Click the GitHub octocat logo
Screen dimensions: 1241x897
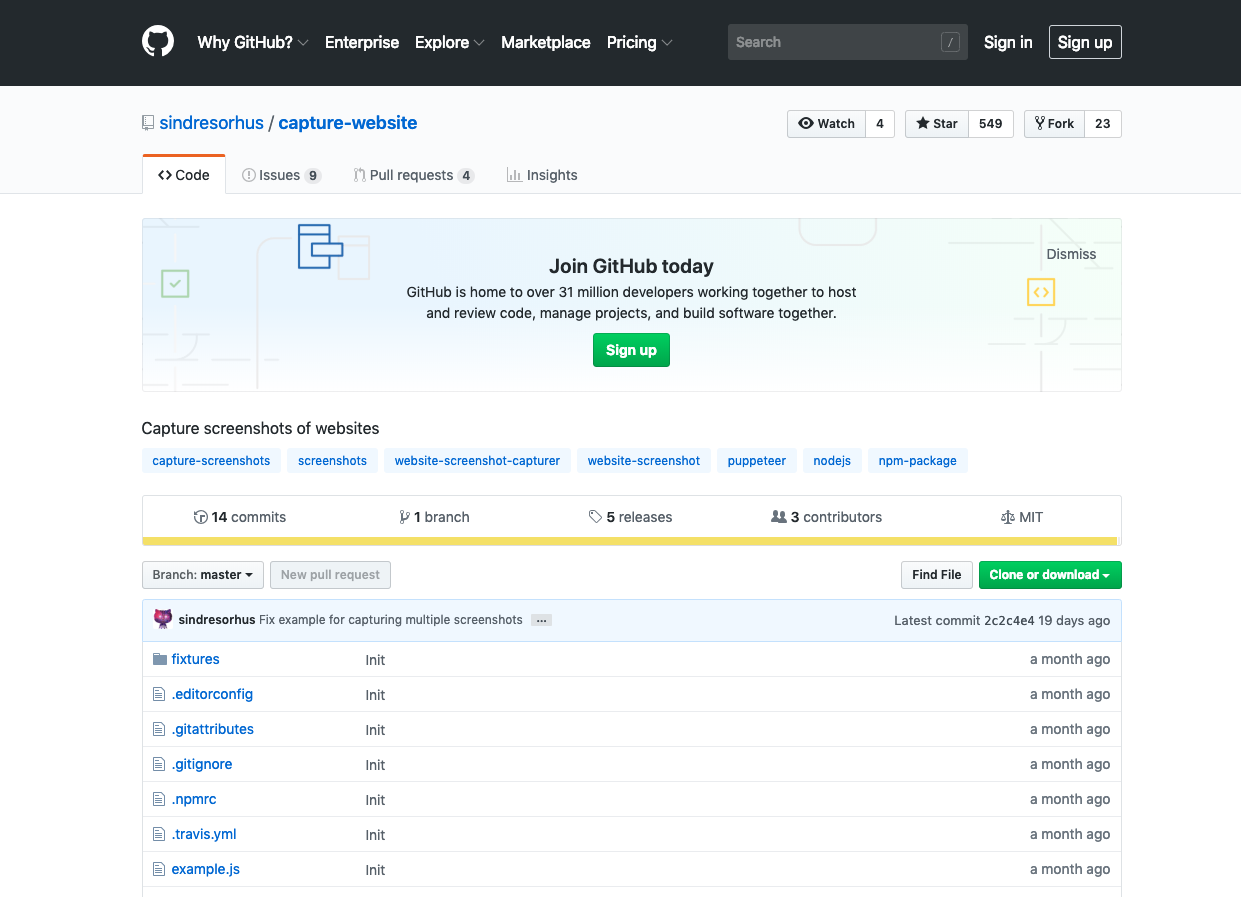coord(158,42)
